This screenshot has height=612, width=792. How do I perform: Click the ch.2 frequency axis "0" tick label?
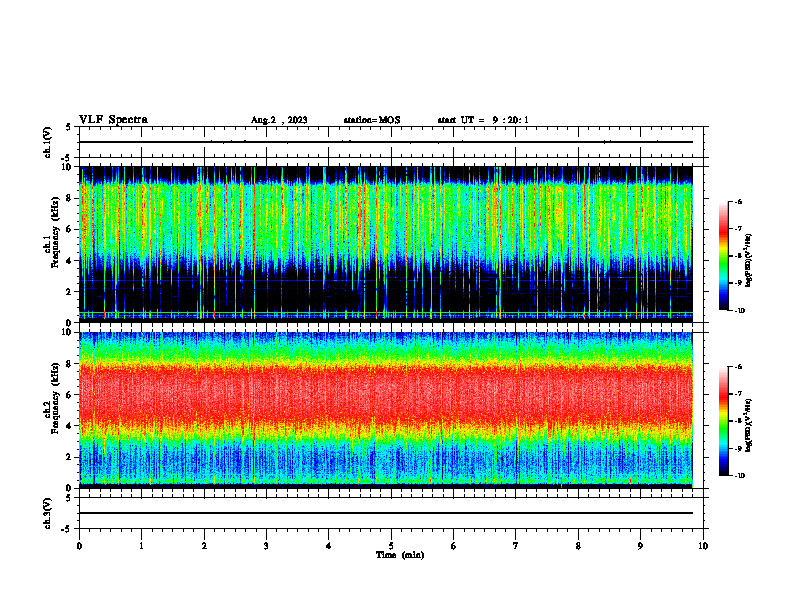tap(69, 488)
